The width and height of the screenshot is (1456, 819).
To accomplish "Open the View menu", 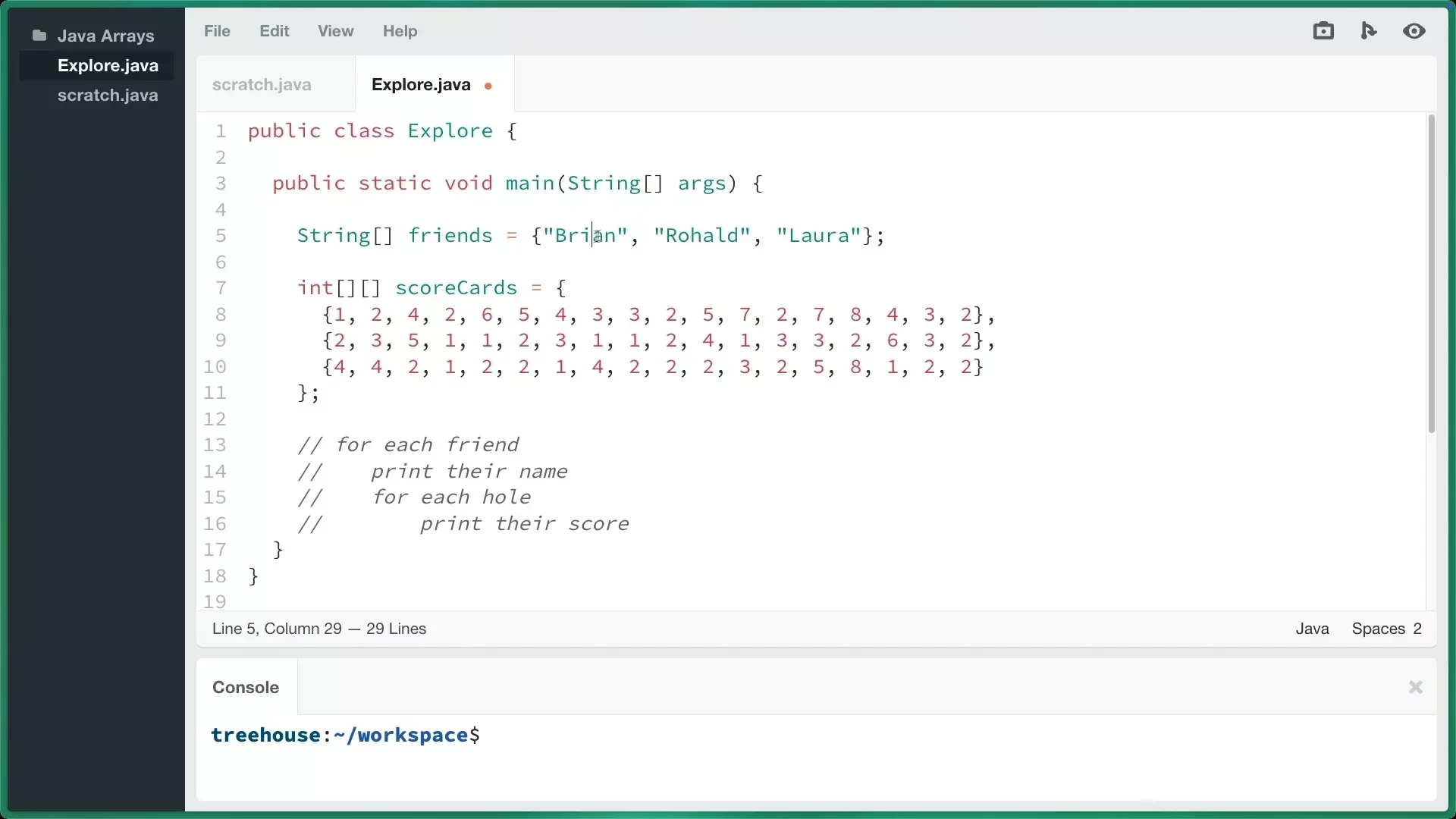I will 336,31.
